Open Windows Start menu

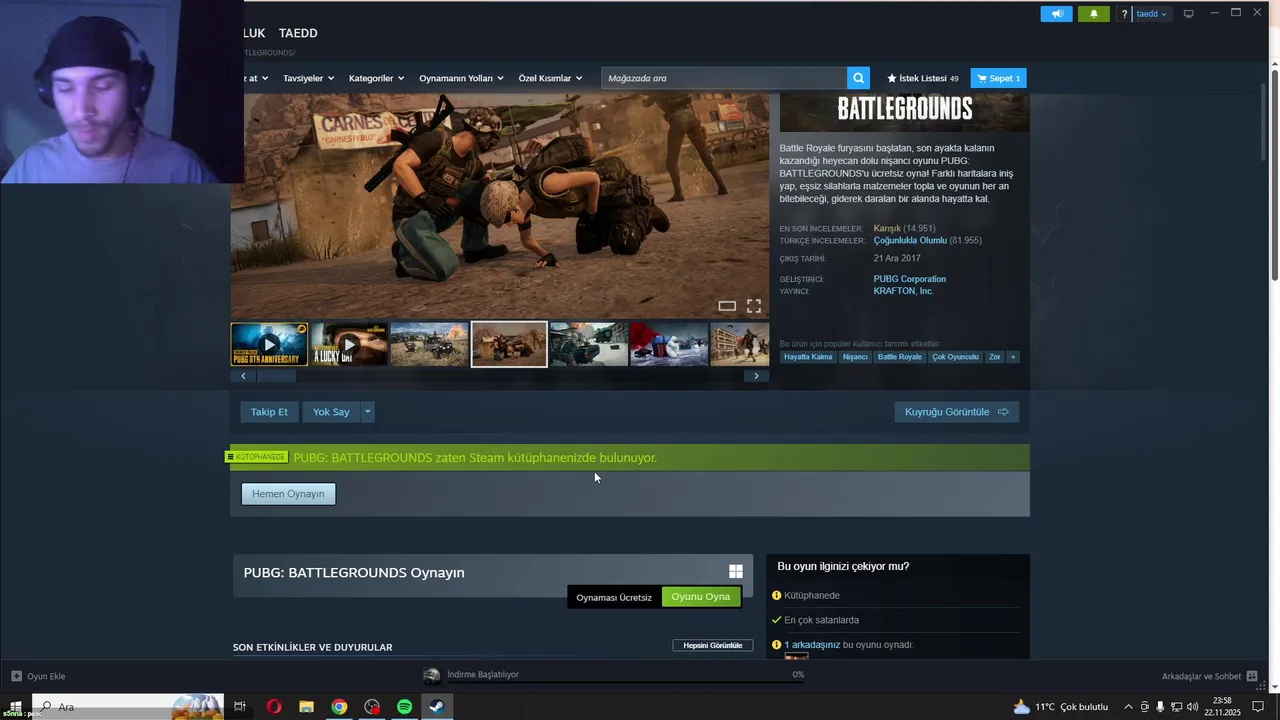point(15,707)
